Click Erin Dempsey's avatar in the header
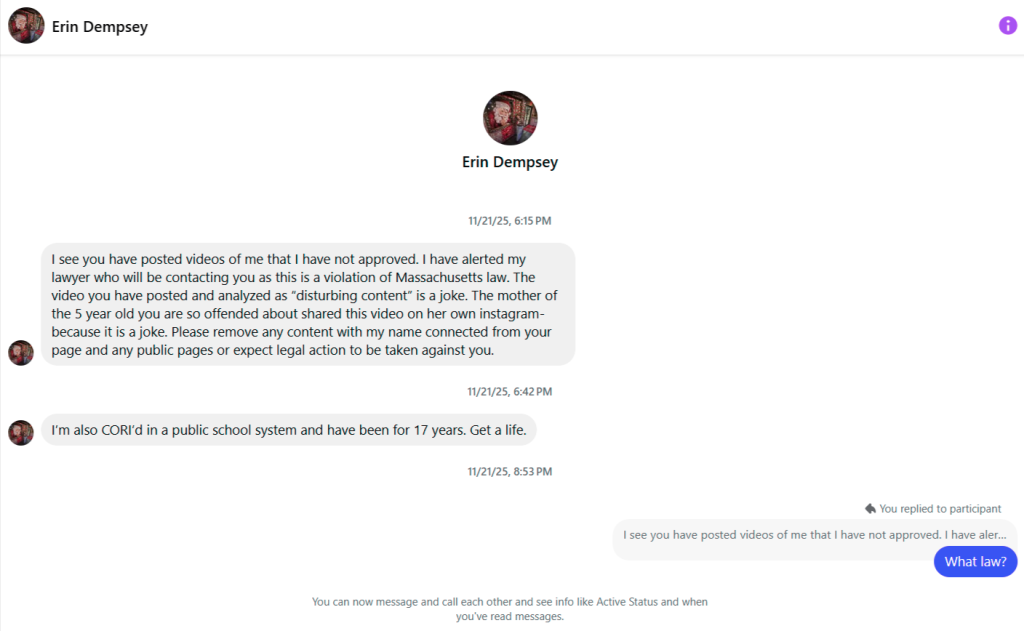 click(26, 24)
